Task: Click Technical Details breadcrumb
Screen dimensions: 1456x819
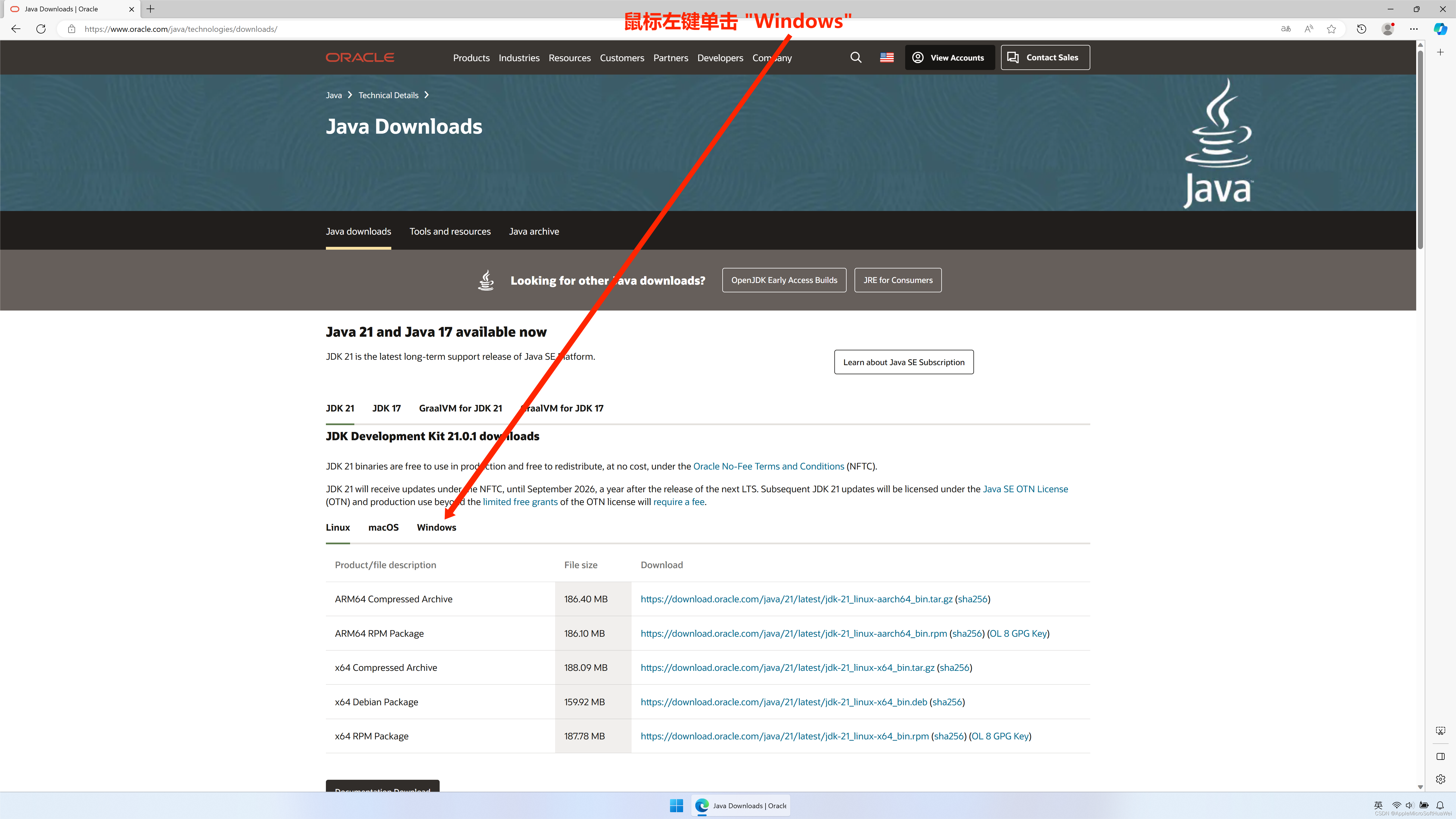Action: pos(388,95)
